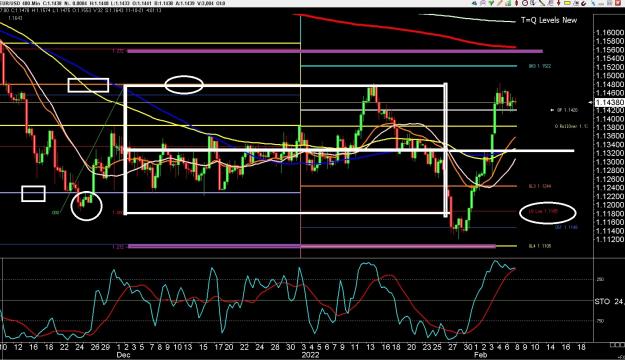
Task: Click the pink printer-like toolbar icon
Action: pyautogui.click(x=483, y=3)
